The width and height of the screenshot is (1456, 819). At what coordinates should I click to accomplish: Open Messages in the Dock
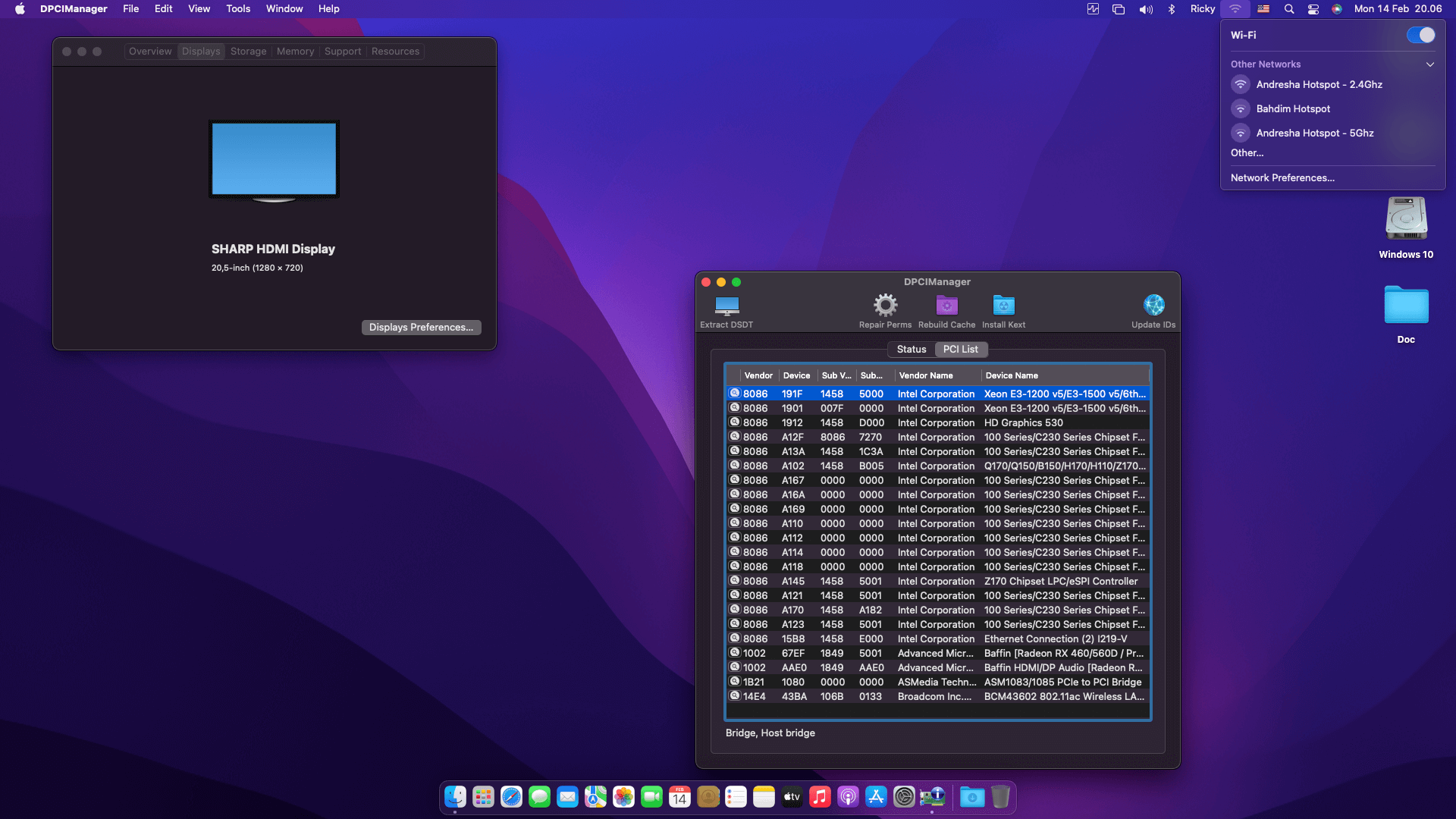coord(539,796)
